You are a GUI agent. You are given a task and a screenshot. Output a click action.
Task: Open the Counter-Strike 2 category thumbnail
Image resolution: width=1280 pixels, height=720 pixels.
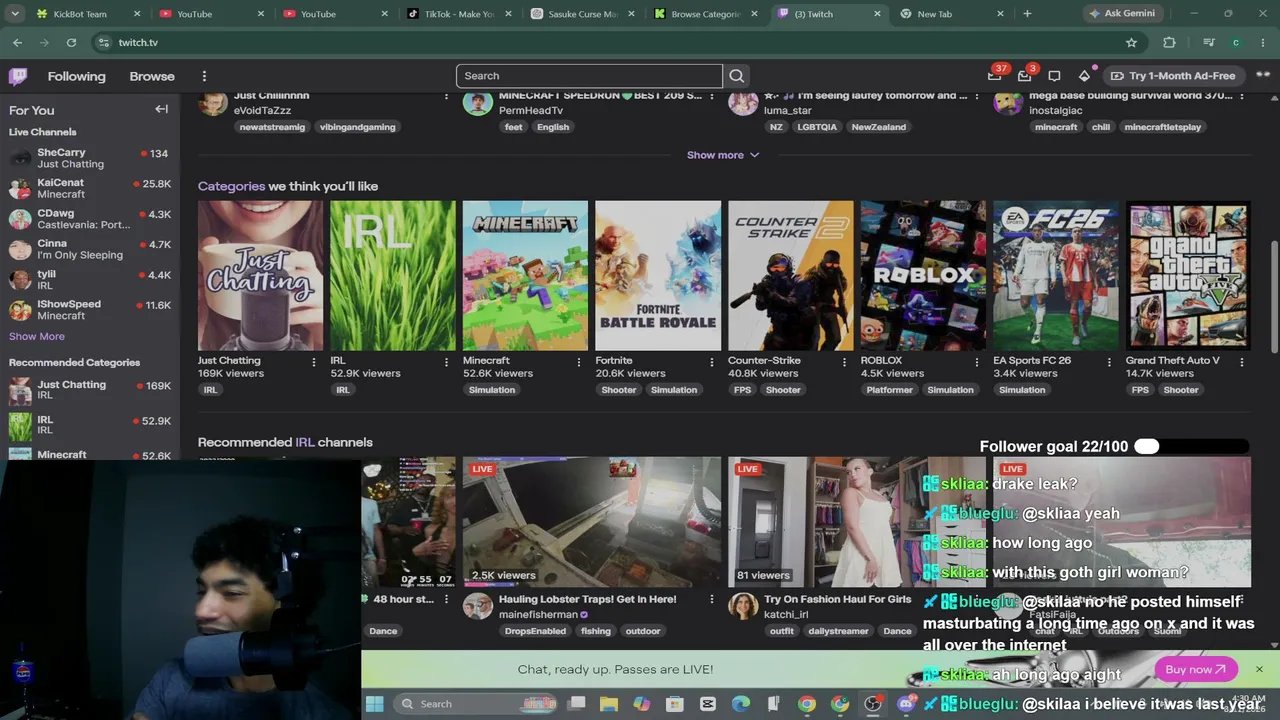click(x=791, y=275)
